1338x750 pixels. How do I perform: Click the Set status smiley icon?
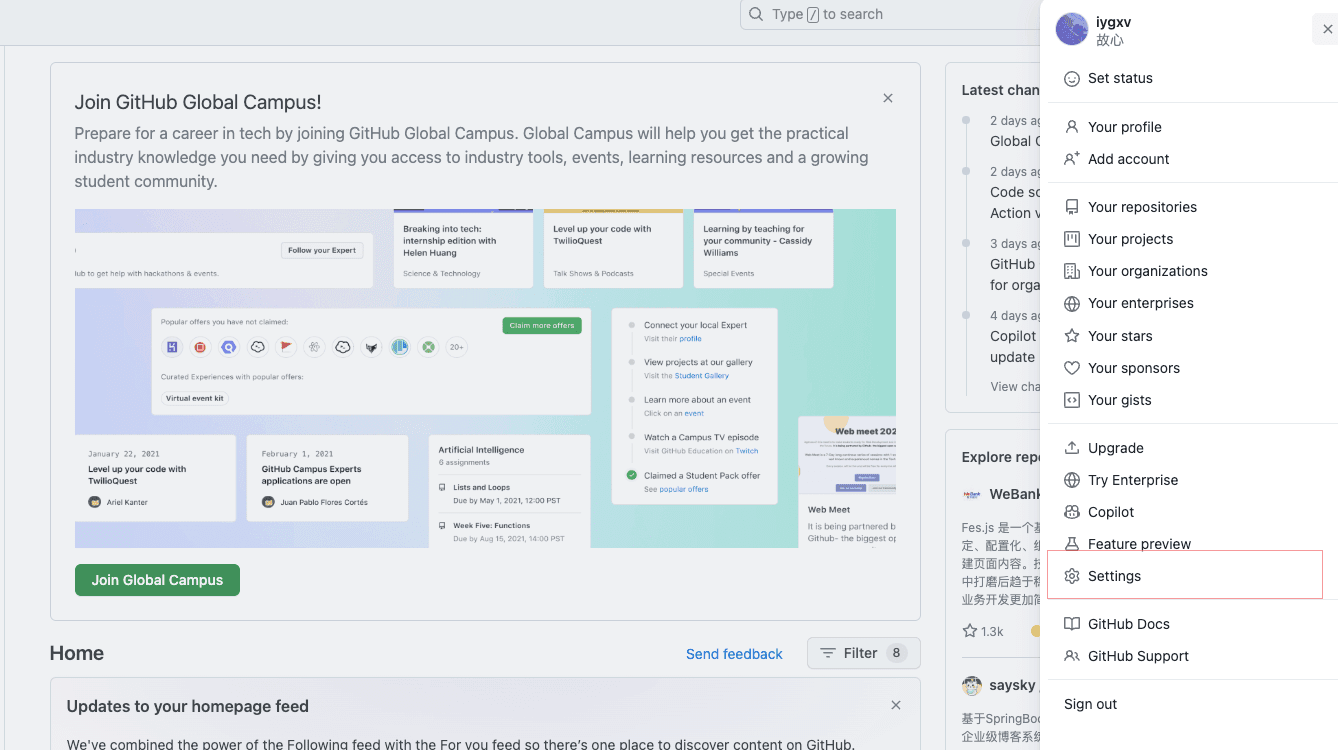click(x=1072, y=78)
